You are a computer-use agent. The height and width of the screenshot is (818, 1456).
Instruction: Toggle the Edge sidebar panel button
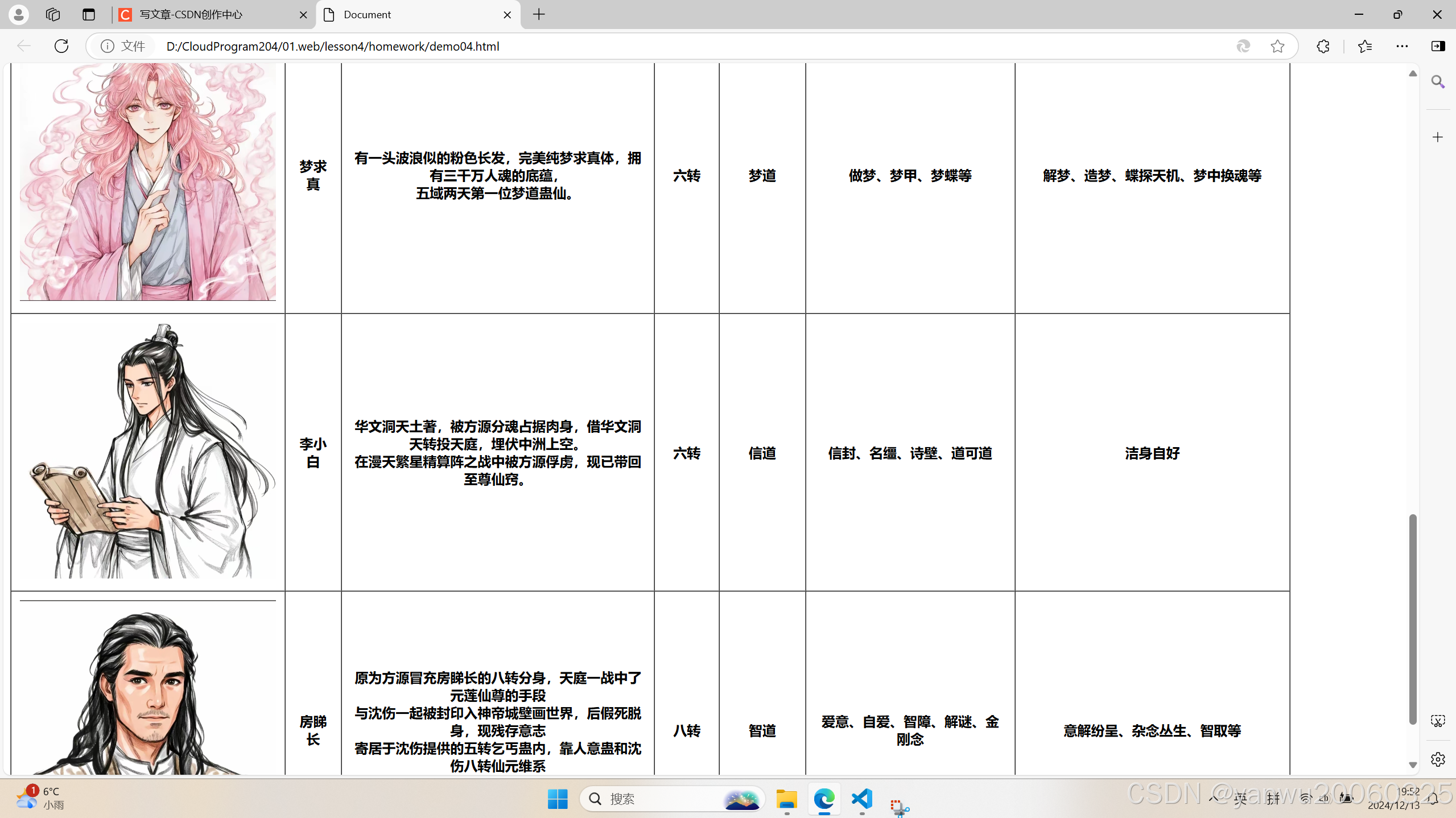coord(1438,46)
